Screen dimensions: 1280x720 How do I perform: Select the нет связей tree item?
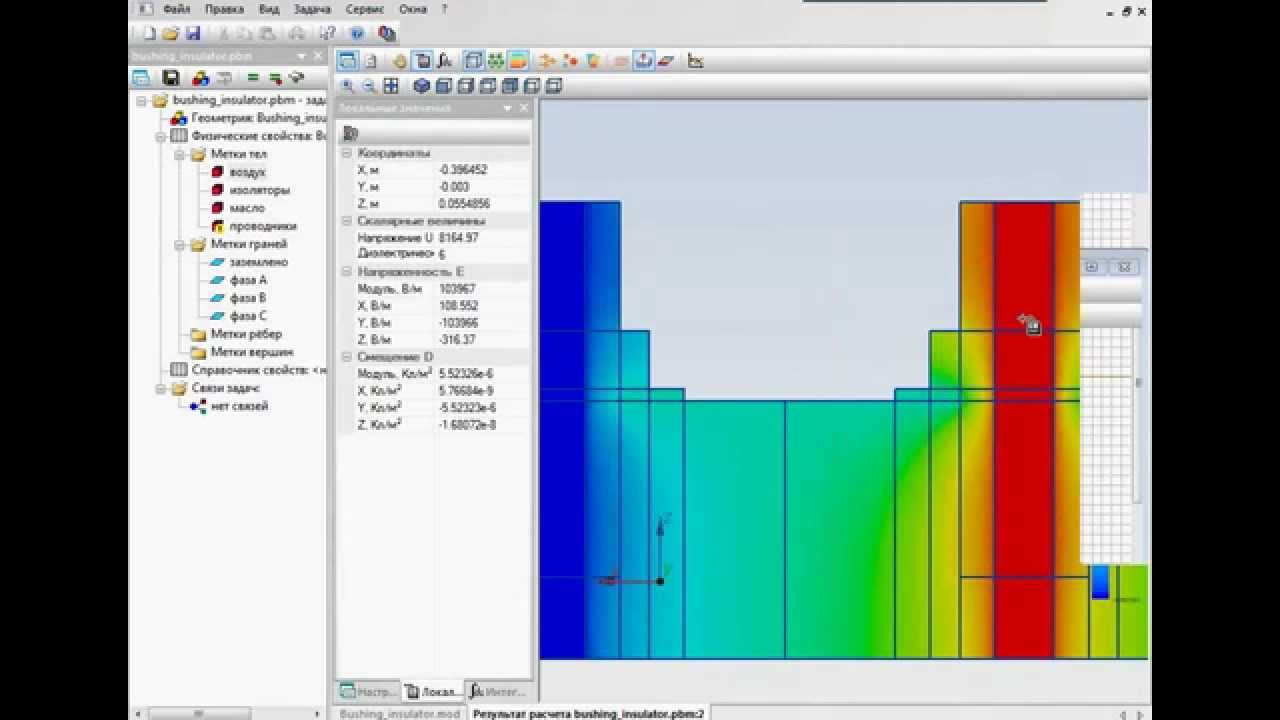[x=239, y=406]
